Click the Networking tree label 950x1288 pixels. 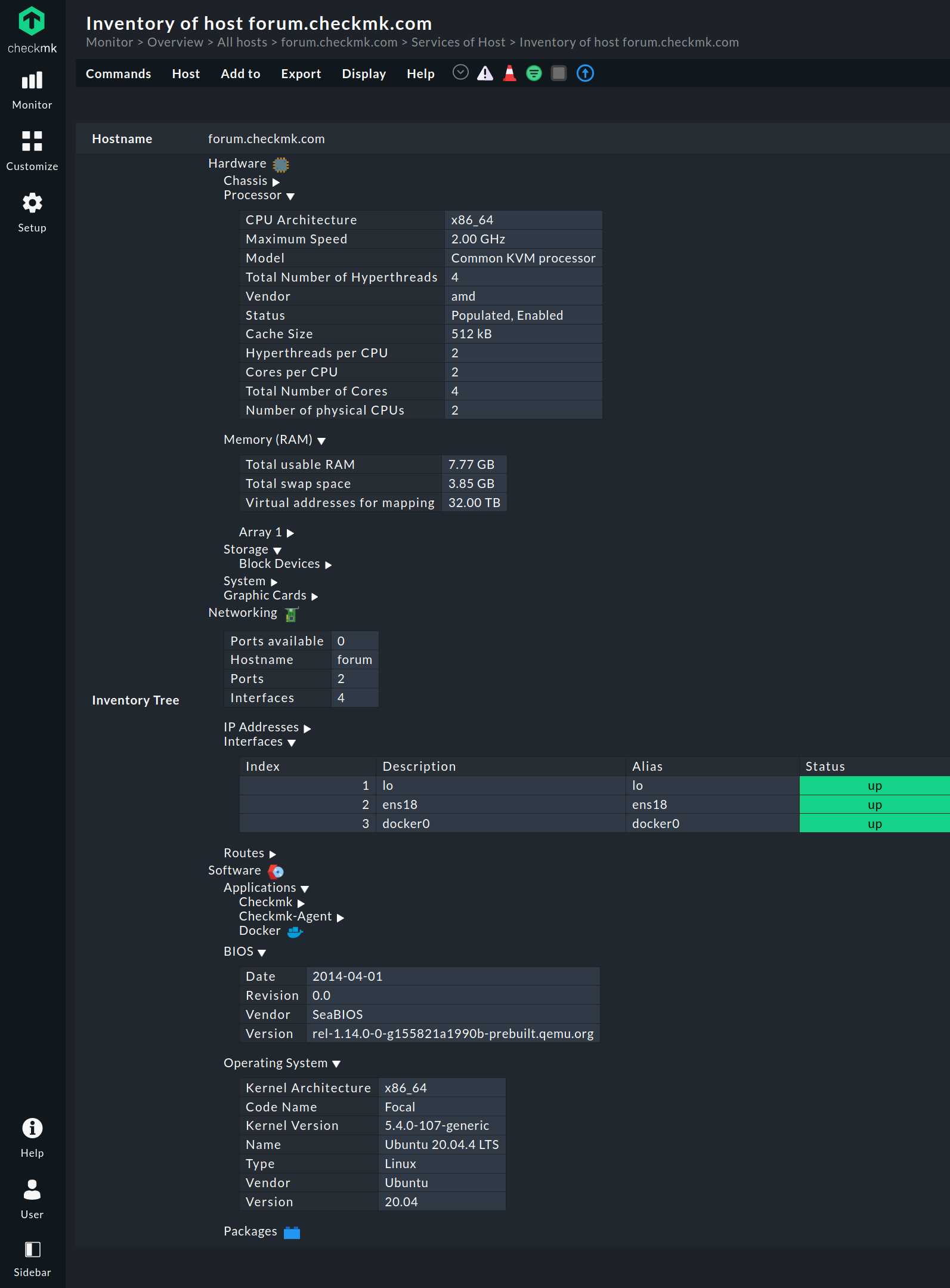click(x=243, y=613)
